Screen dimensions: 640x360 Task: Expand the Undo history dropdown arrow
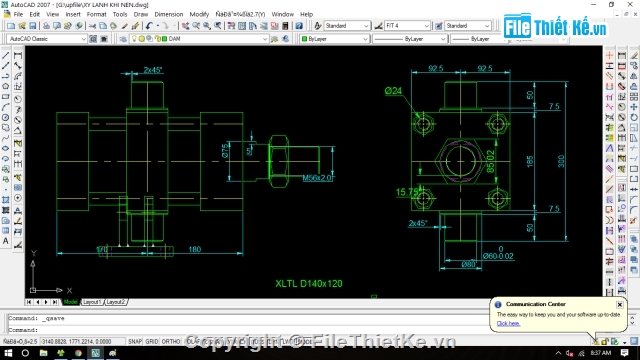157,26
